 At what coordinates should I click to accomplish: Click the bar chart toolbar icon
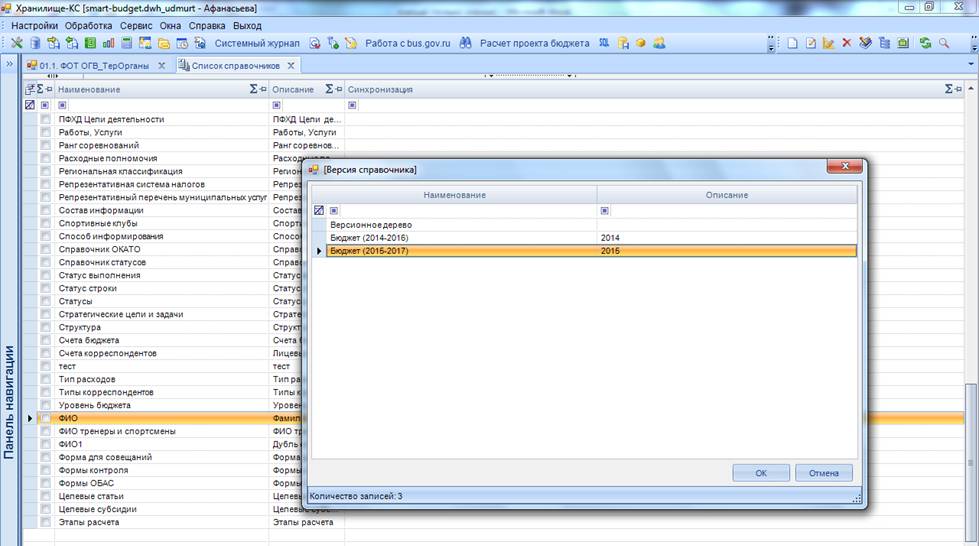coord(108,44)
